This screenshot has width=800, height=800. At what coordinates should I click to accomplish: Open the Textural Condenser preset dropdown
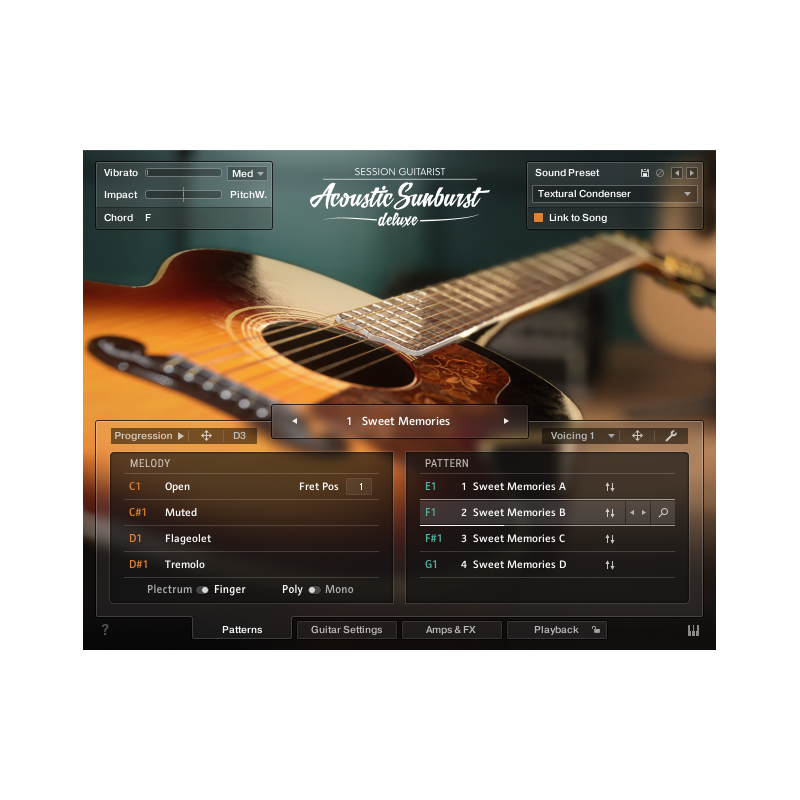614,194
